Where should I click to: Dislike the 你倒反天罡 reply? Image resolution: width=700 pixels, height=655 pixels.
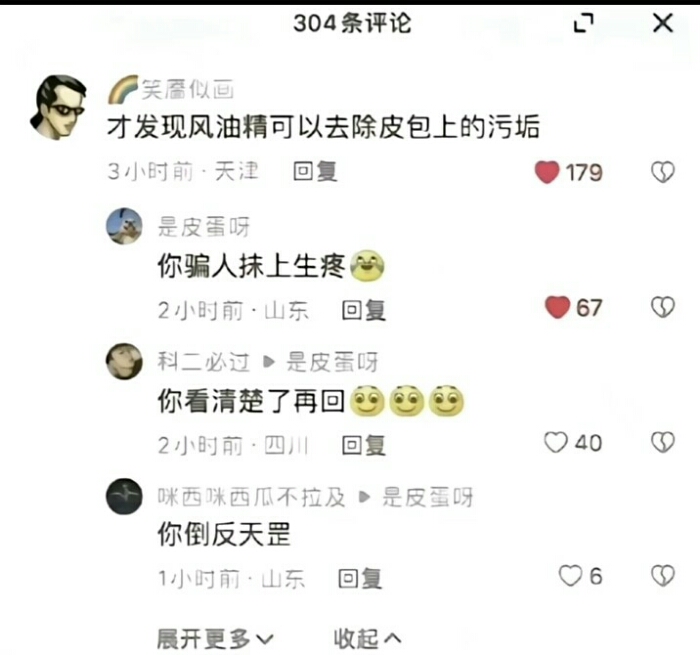(x=663, y=576)
